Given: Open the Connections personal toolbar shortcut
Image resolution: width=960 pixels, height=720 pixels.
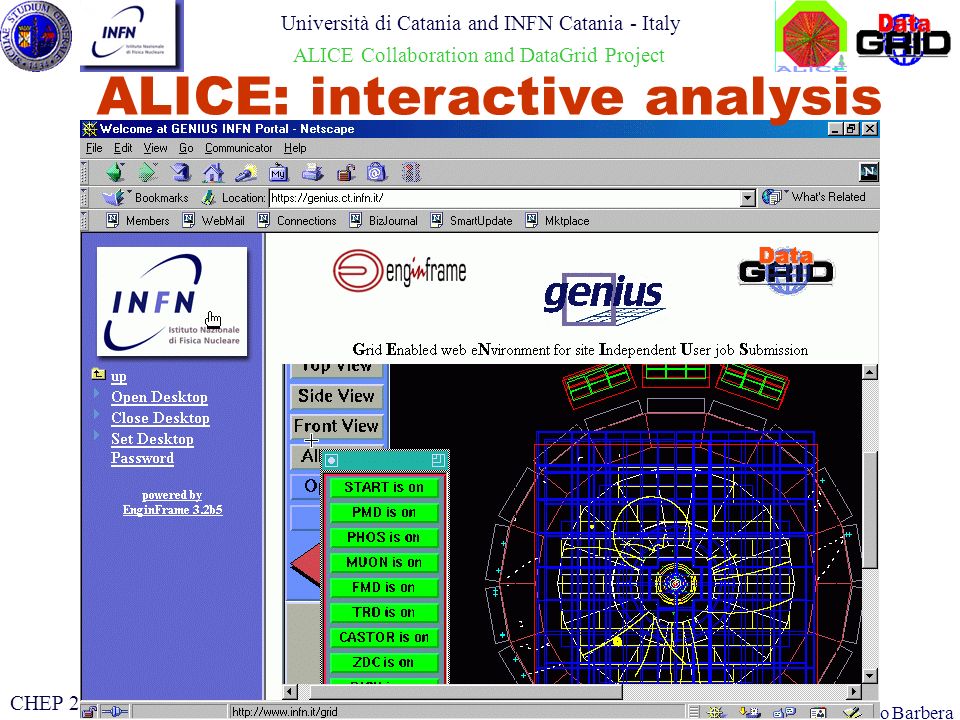Looking at the screenshot, I should [264, 220].
